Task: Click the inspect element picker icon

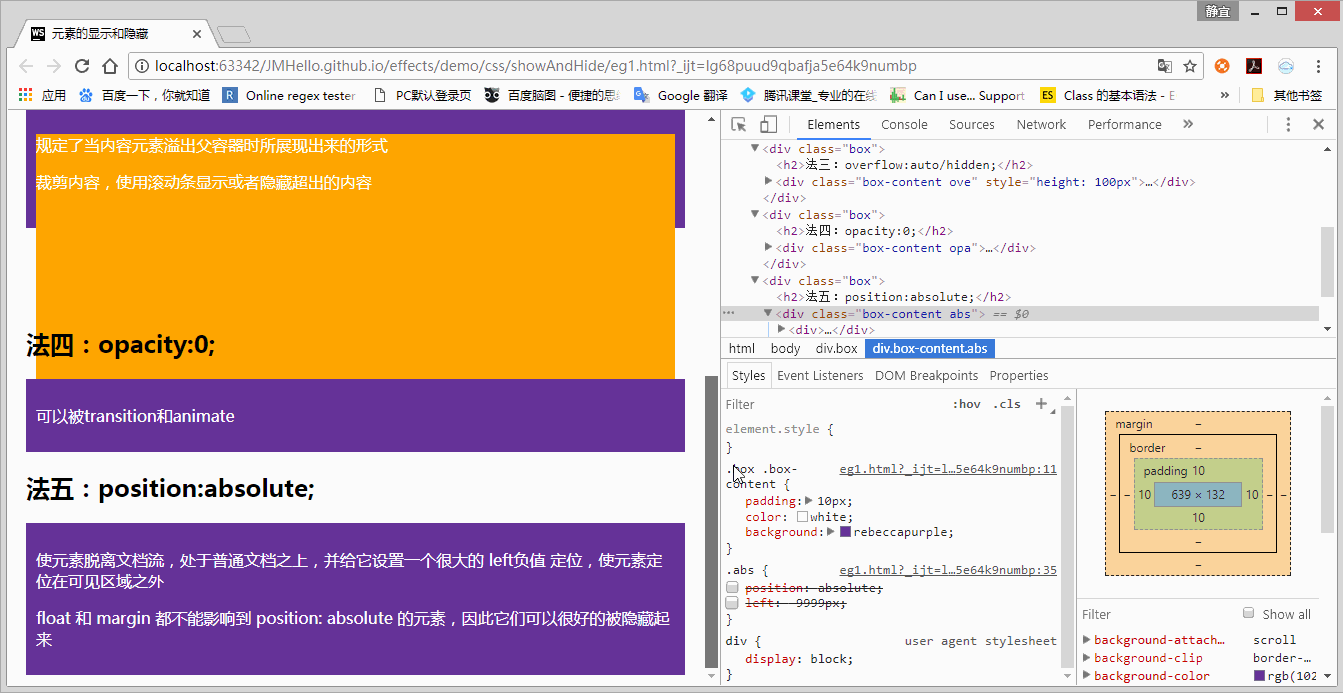Action: coord(739,125)
